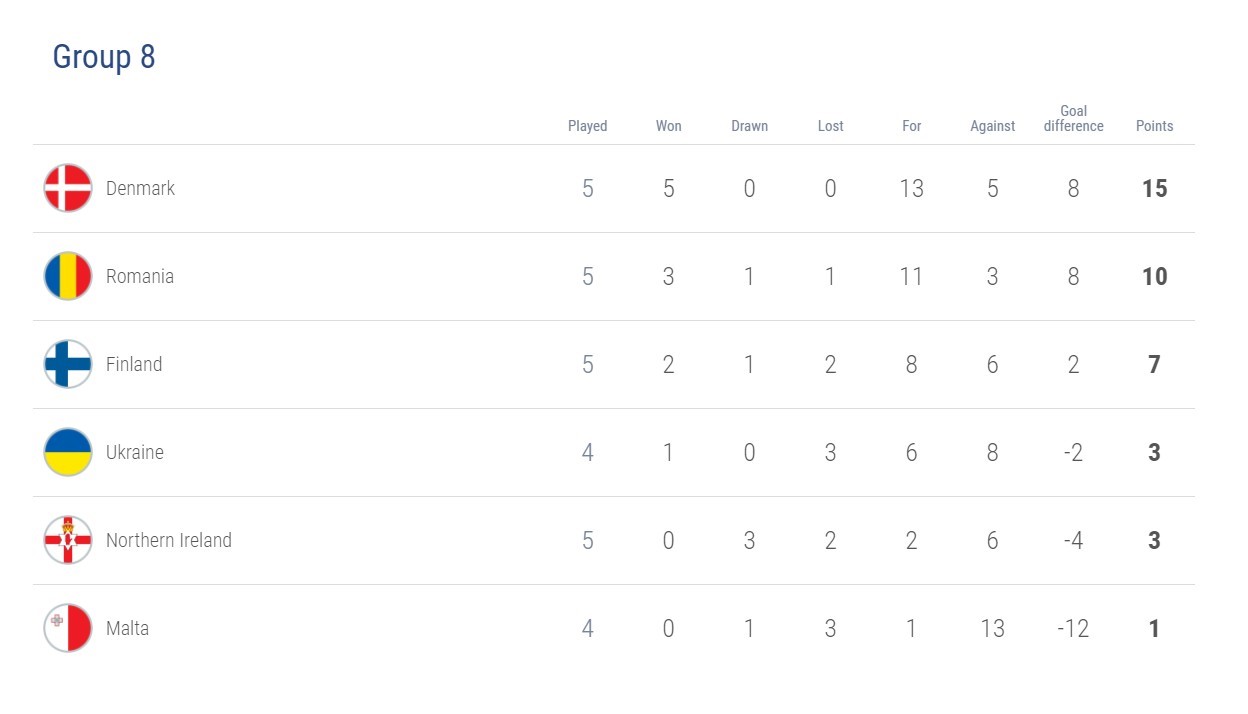Select the Ukraine team name
Screen dimensions: 1248x714
135,452
